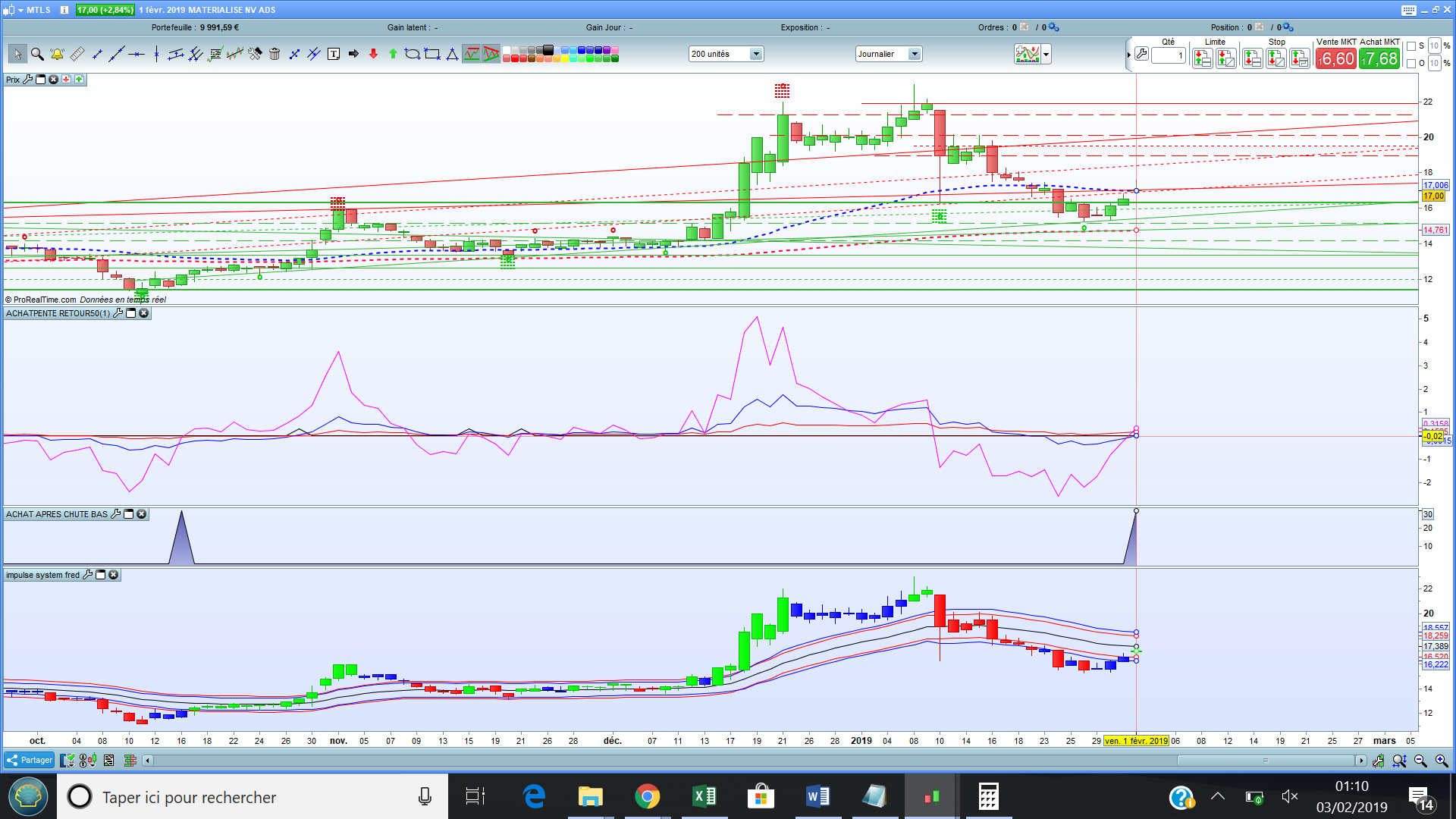The image size is (1456, 819).
Task: Enable the O percent checkbox
Action: pos(1411,64)
